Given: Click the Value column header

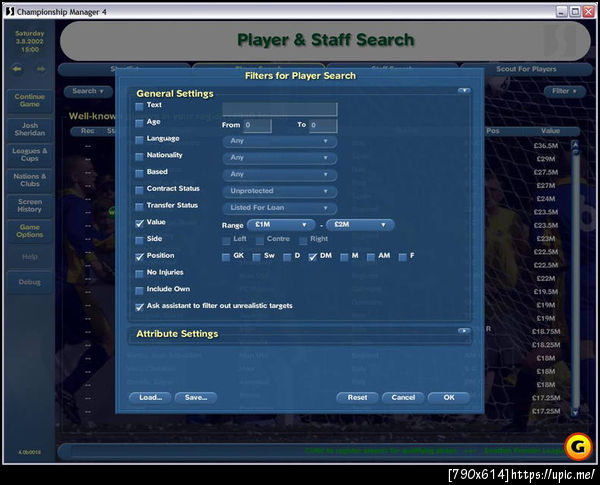Looking at the screenshot, I should click(x=550, y=131).
